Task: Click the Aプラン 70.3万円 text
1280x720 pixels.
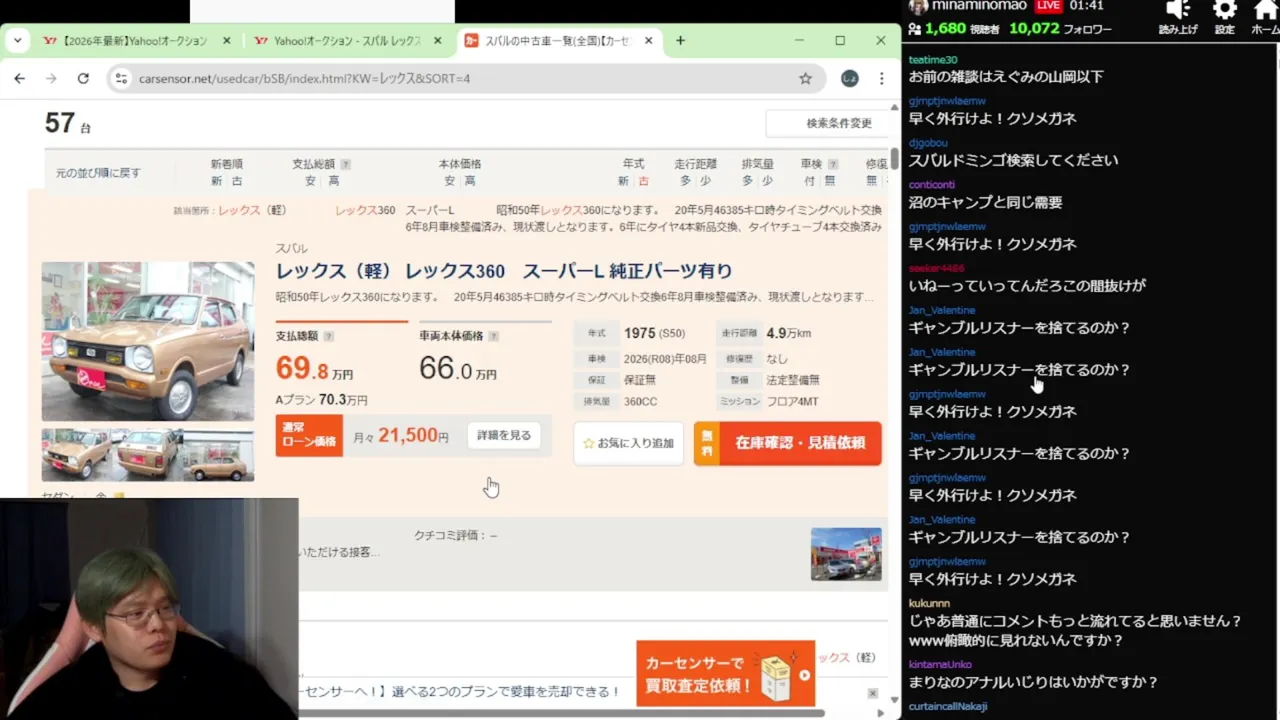Action: pyautogui.click(x=322, y=400)
